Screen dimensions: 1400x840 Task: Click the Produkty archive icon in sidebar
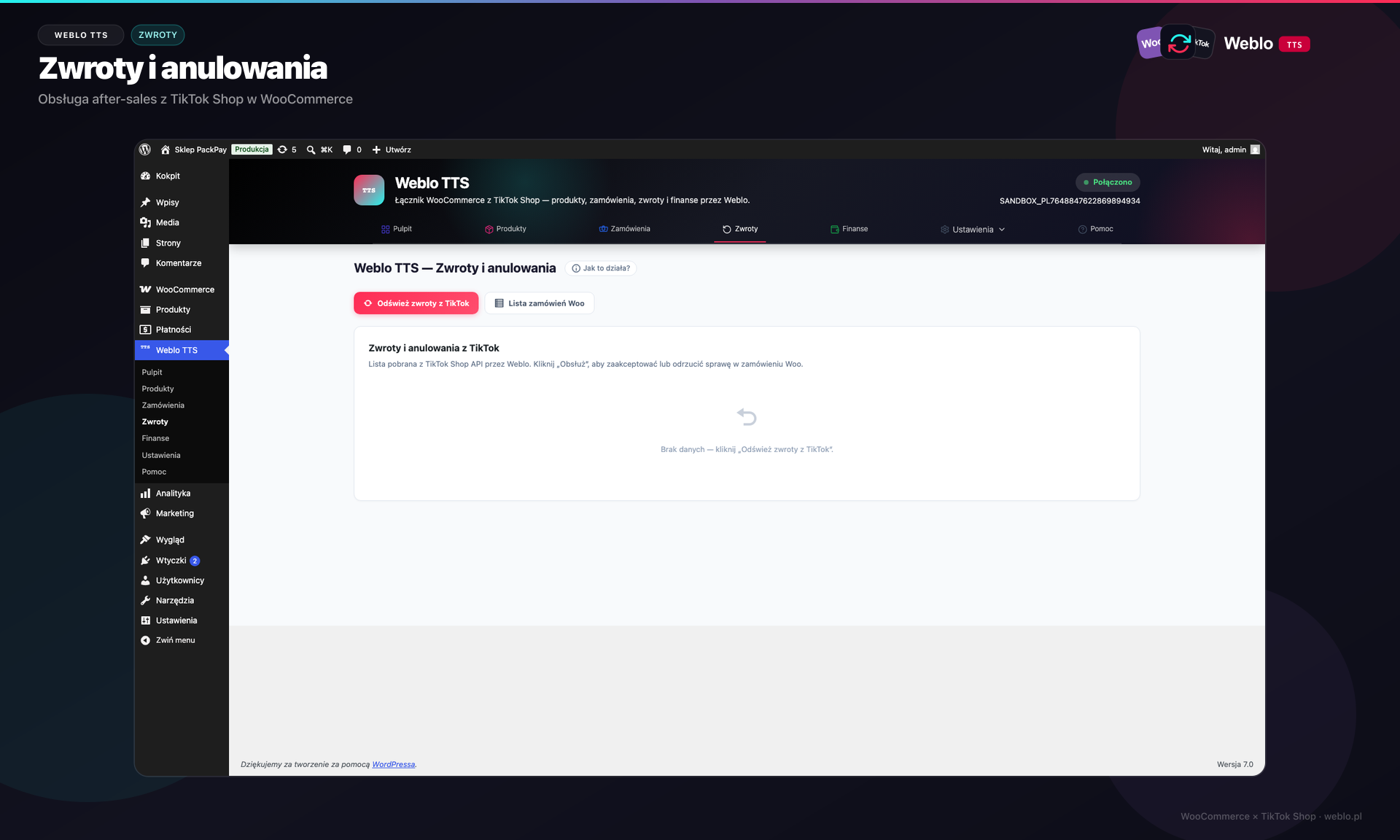pos(145,310)
